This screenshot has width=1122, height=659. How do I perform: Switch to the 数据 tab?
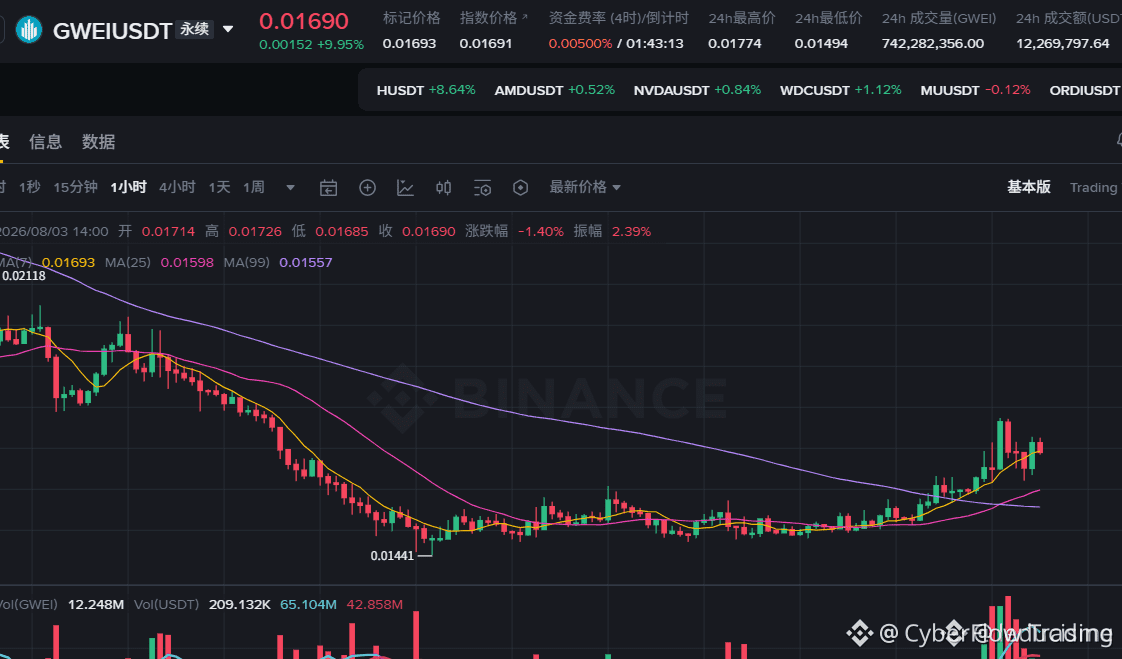[98, 142]
